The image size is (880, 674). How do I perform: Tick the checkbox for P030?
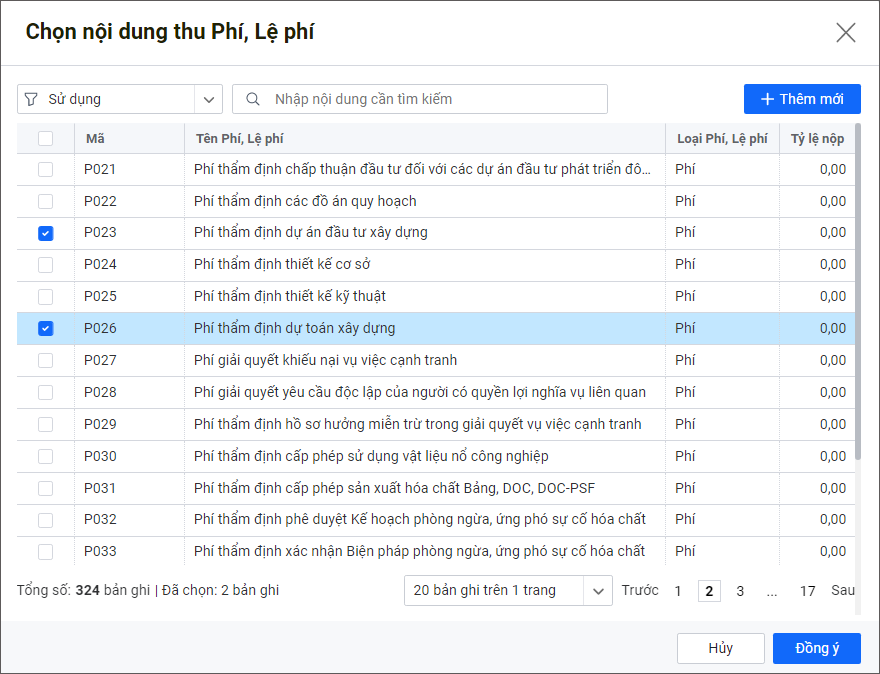[45, 456]
